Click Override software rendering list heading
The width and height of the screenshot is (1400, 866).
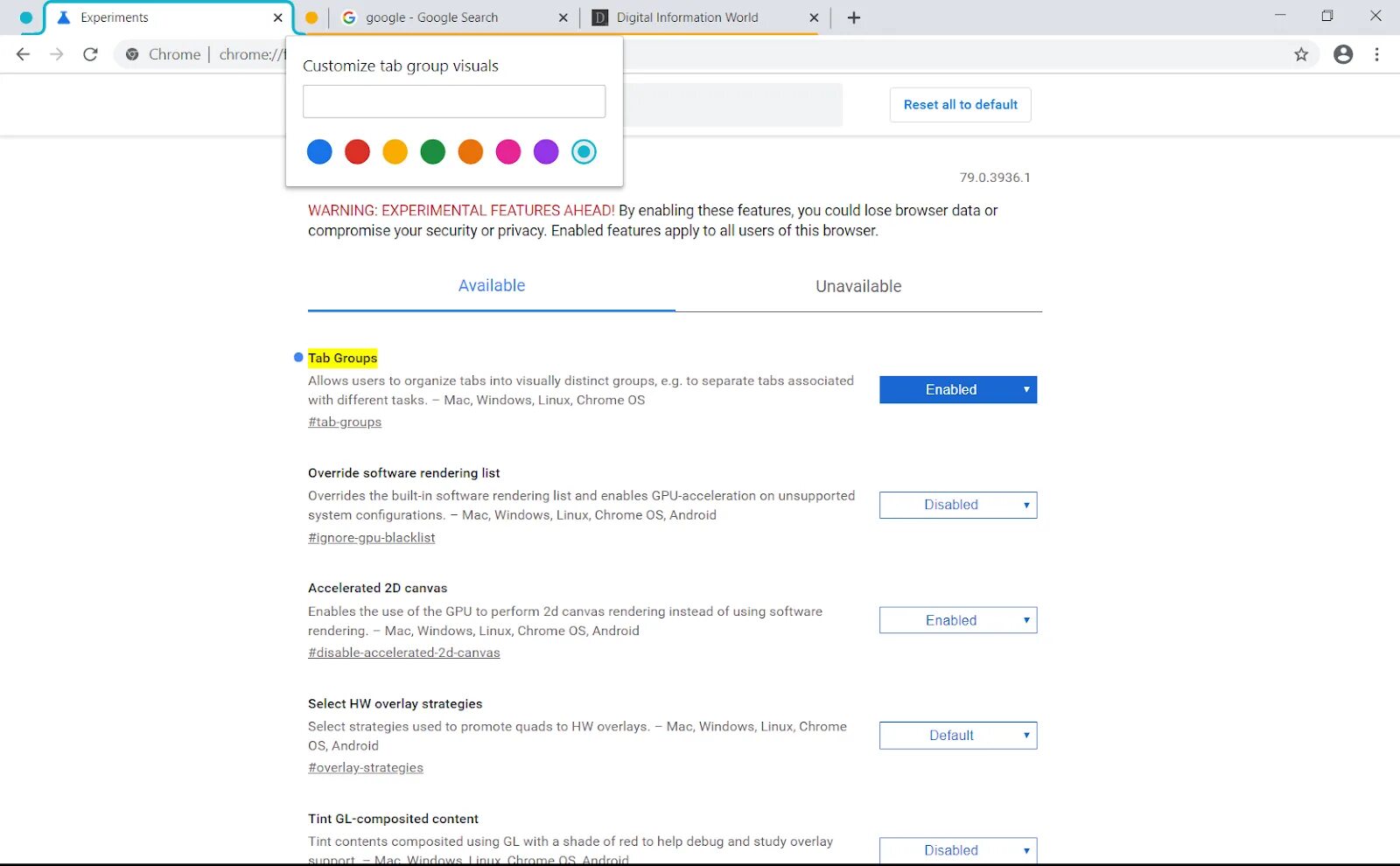pos(403,473)
